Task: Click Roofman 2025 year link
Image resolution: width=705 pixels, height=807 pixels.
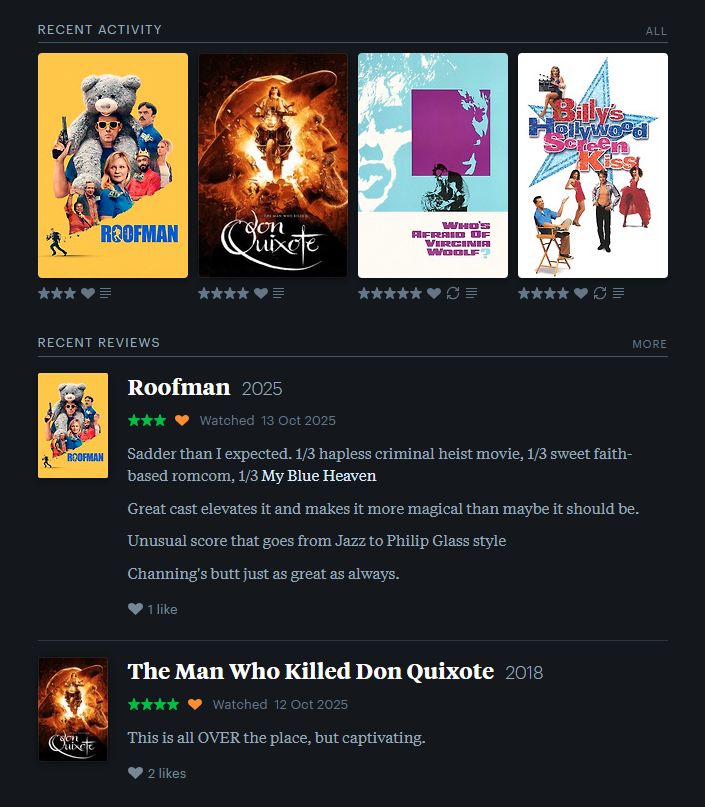Action: tap(262, 389)
